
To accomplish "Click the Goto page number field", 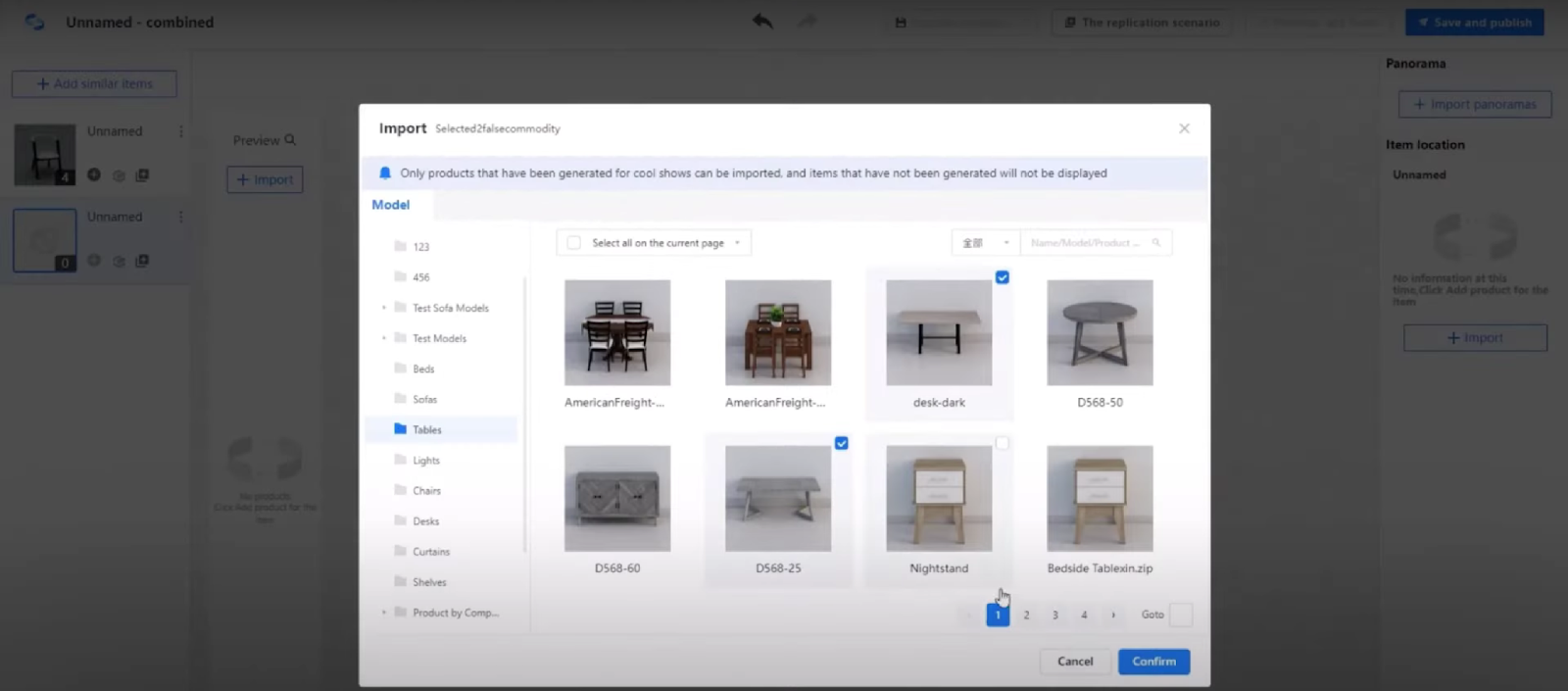I will pyautogui.click(x=1181, y=616).
